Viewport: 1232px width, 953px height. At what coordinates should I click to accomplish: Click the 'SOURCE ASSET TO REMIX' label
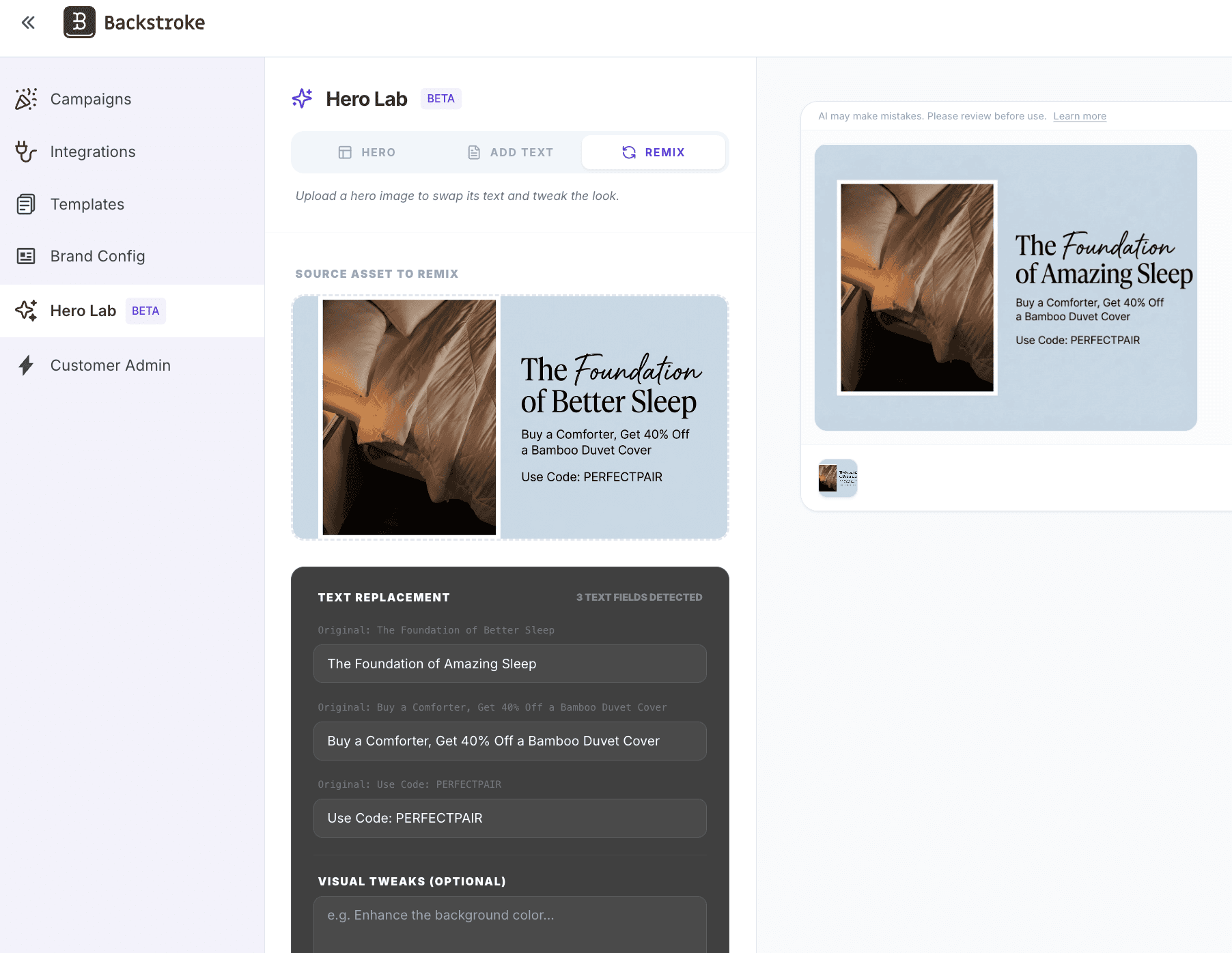[377, 274]
